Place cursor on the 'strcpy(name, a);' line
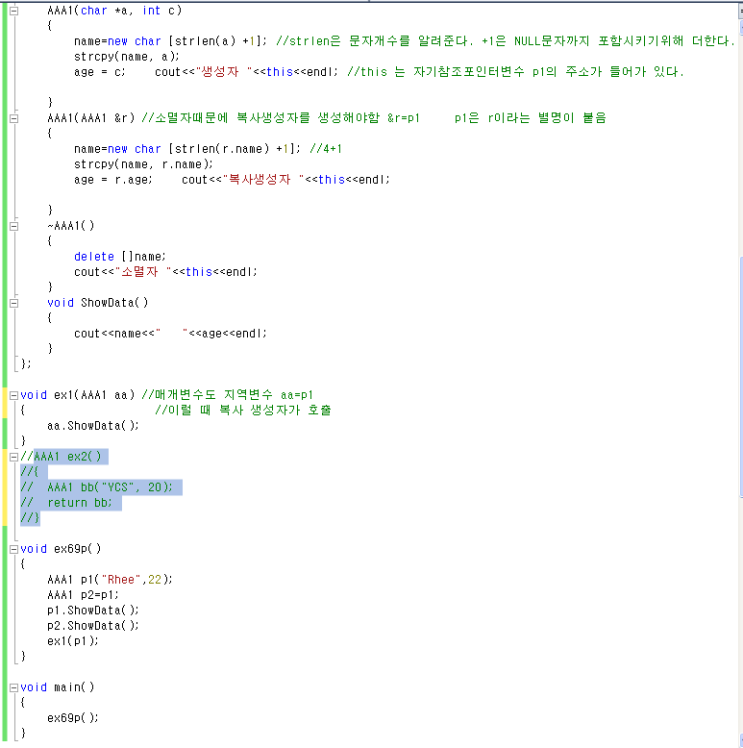 coord(126,57)
